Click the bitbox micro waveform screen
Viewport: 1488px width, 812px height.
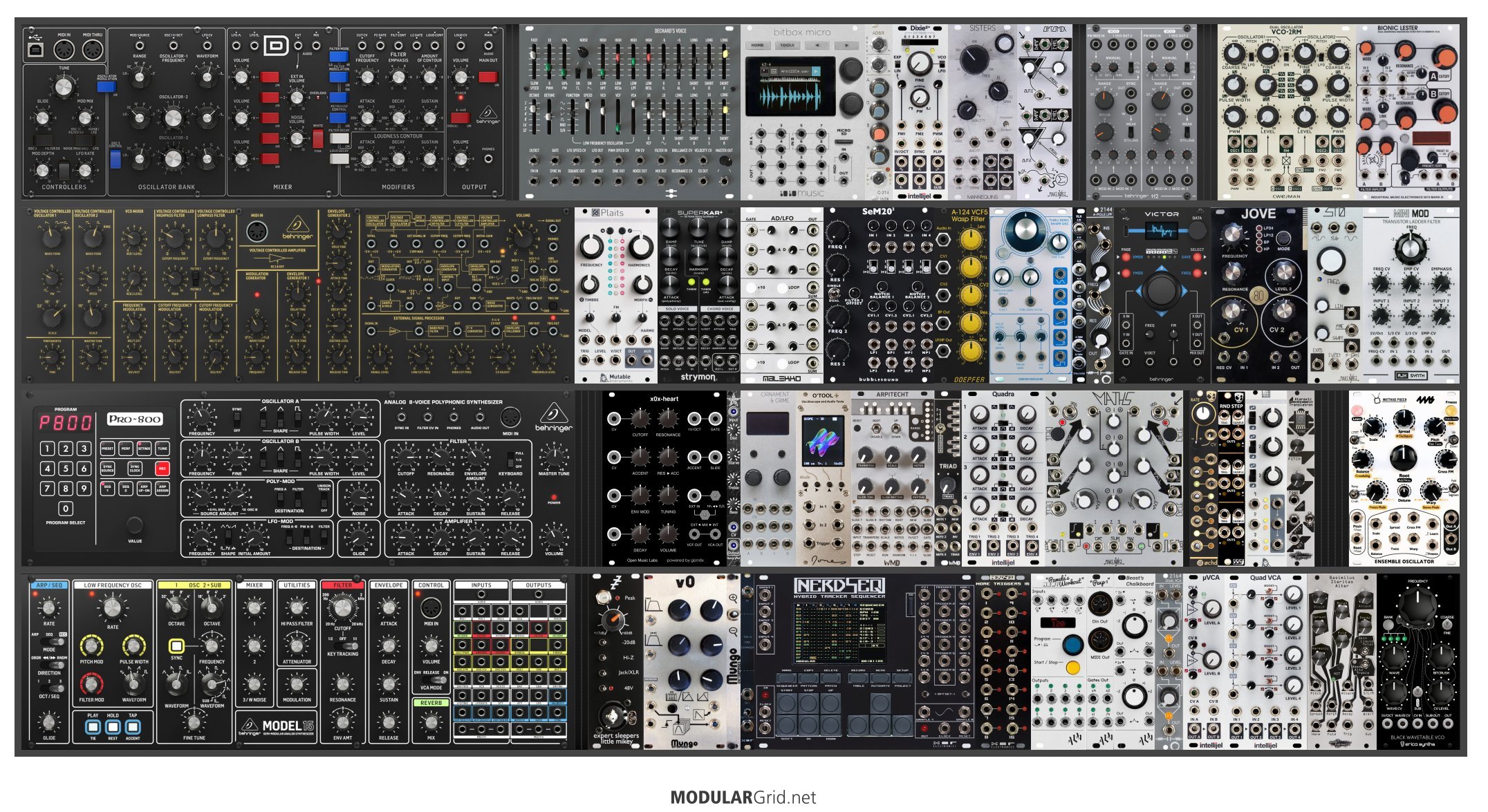point(790,86)
